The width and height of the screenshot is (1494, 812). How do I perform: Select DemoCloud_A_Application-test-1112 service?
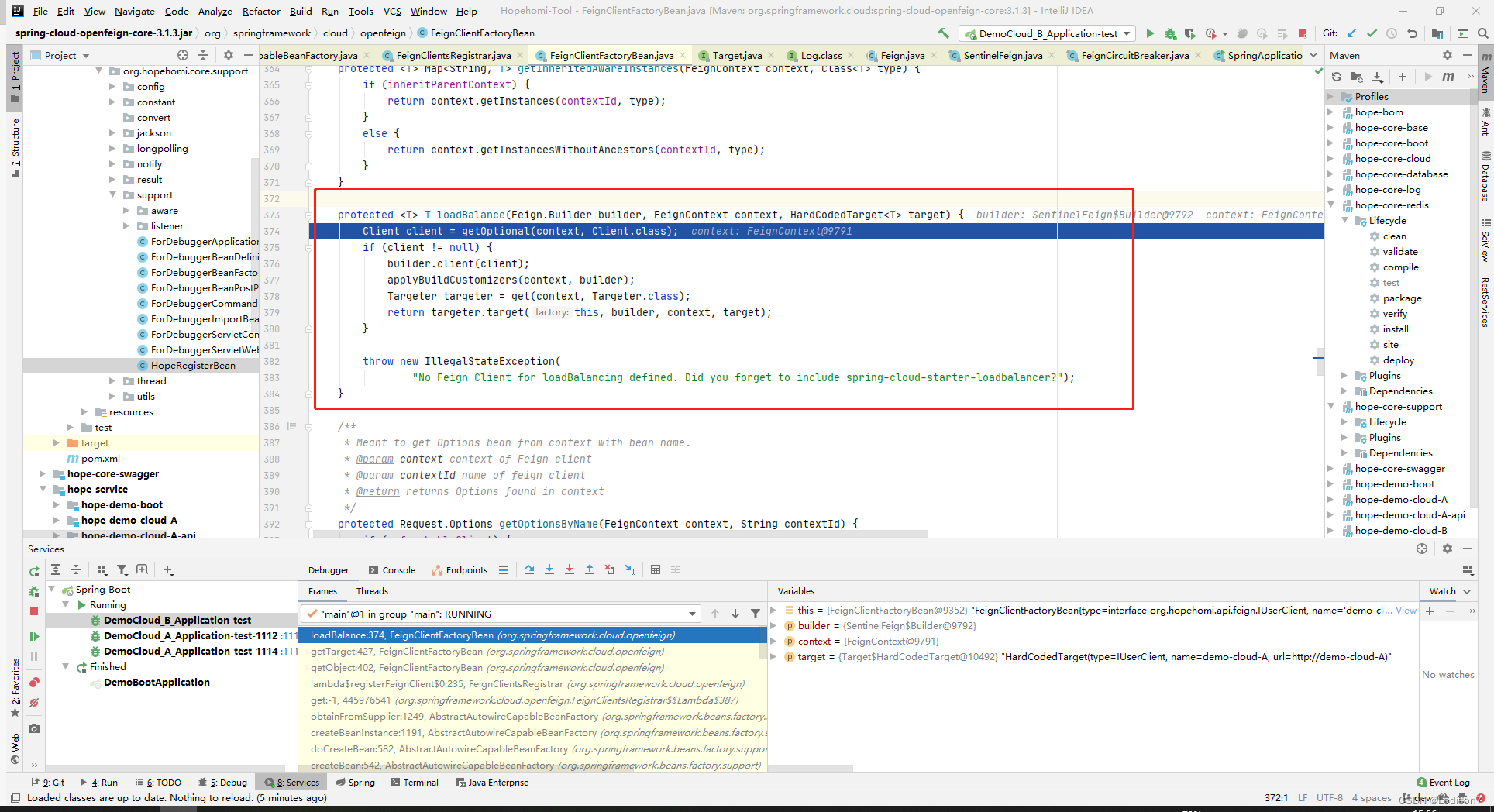[x=191, y=636]
